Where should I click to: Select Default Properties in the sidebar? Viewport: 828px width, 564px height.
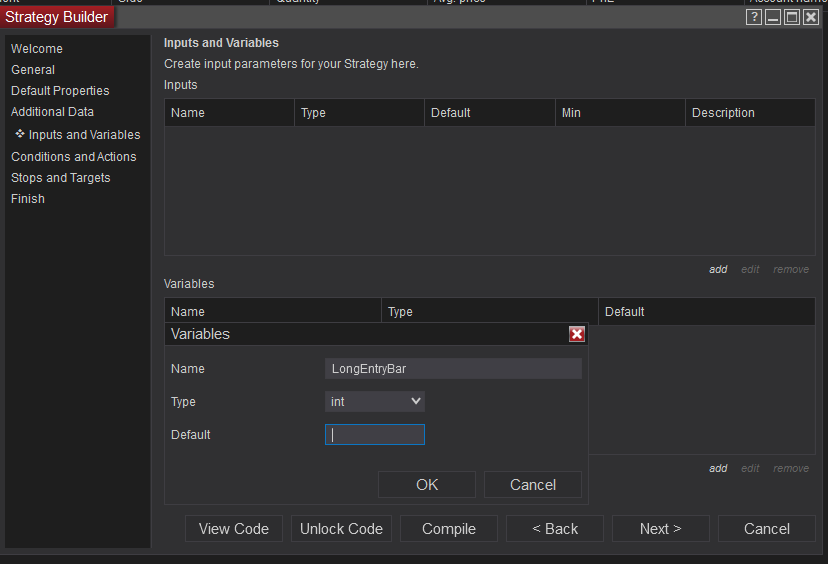60,91
